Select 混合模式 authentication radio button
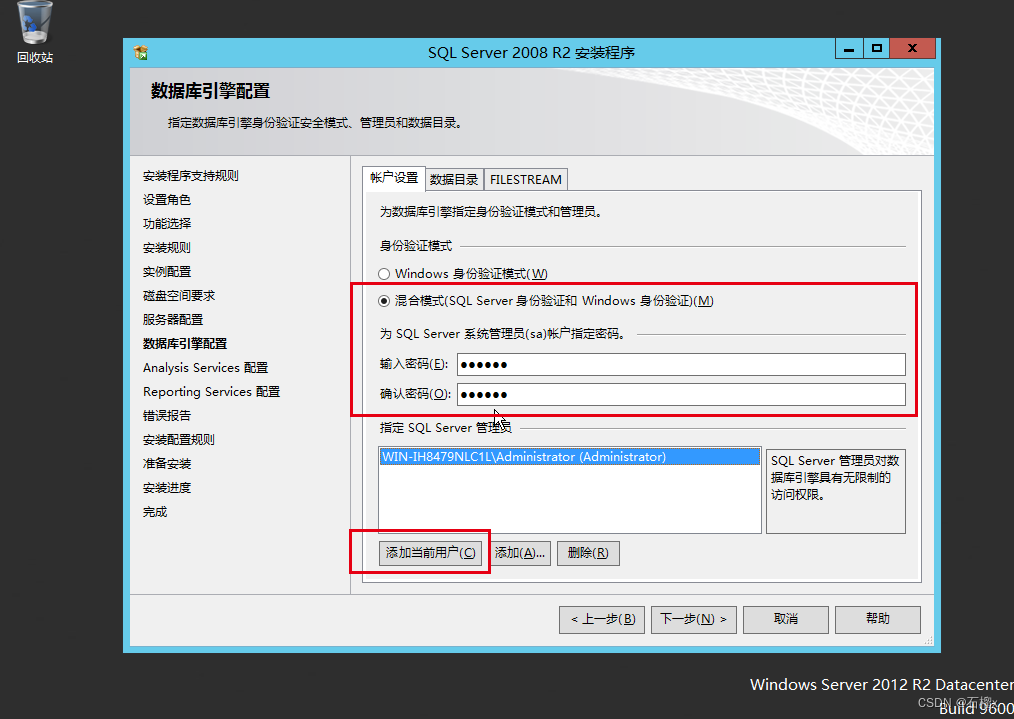 coord(384,301)
